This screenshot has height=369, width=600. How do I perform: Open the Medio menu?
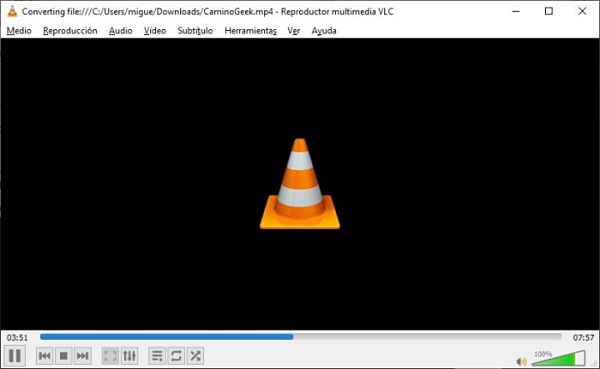click(x=19, y=31)
